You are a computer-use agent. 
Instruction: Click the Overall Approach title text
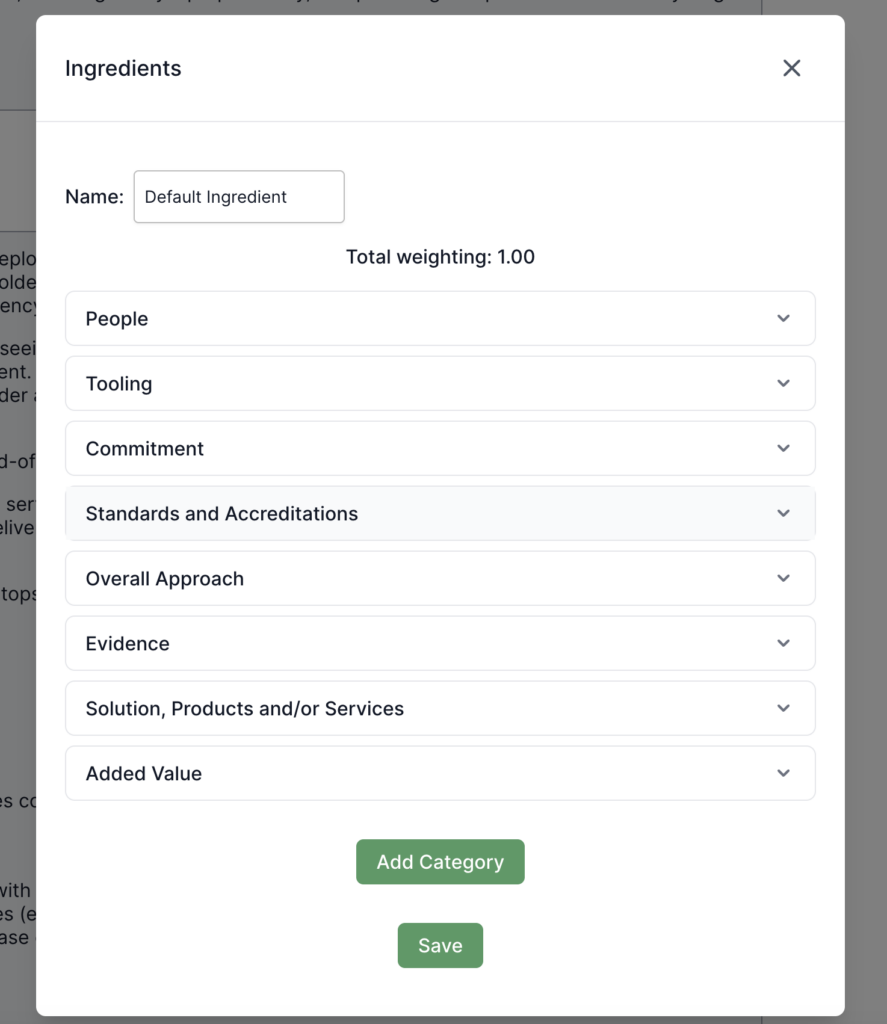pyautogui.click(x=165, y=579)
